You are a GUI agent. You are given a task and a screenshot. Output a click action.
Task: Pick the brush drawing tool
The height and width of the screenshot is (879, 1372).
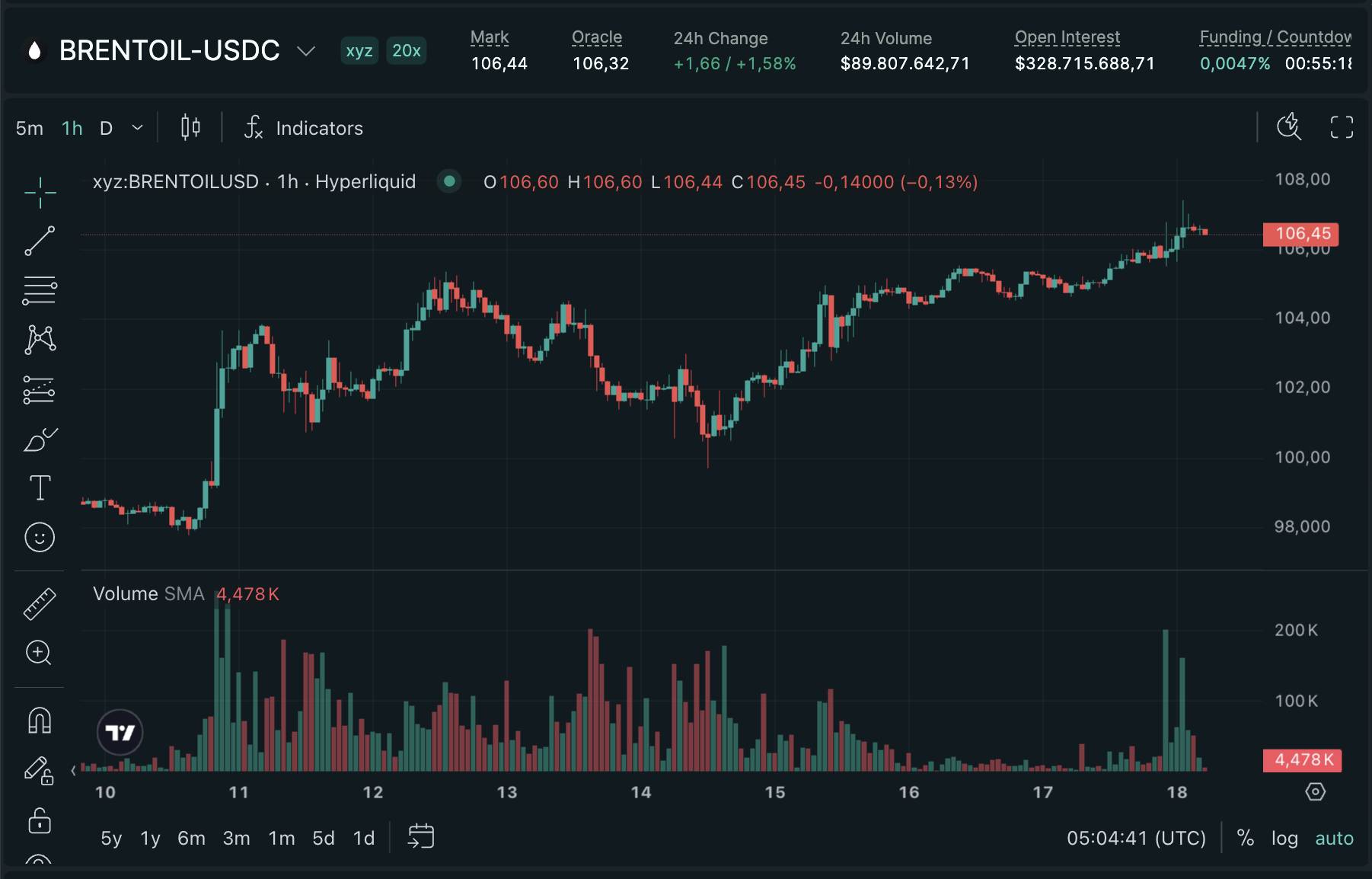(x=40, y=439)
